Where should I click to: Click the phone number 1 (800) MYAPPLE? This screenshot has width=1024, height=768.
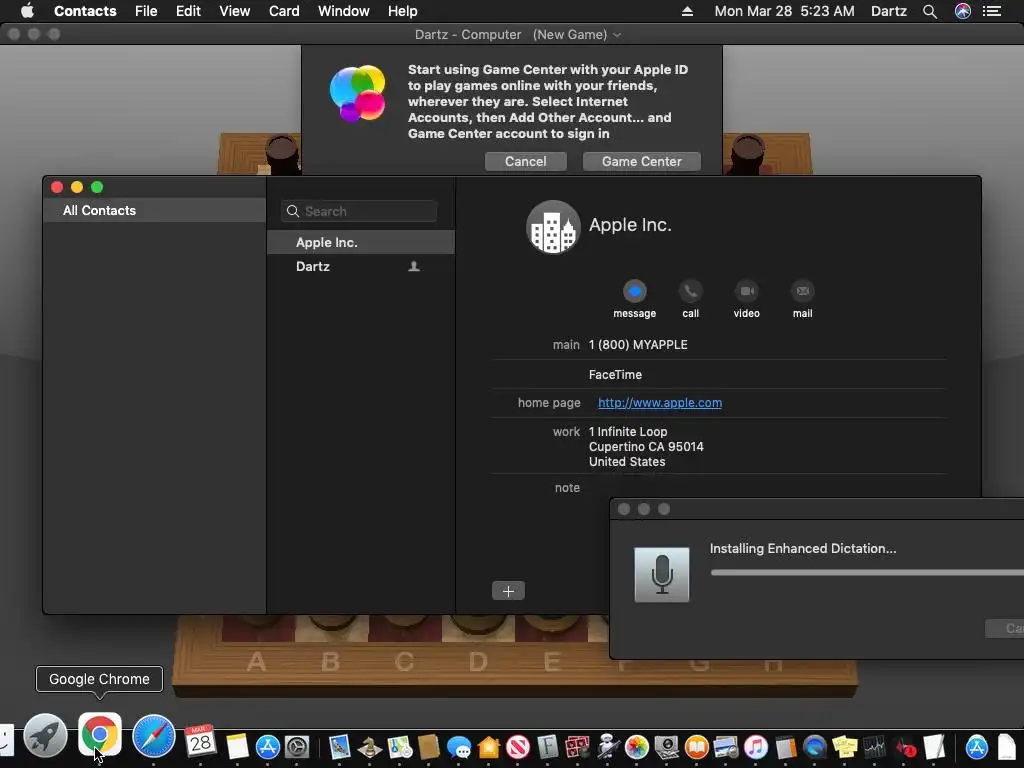638,345
